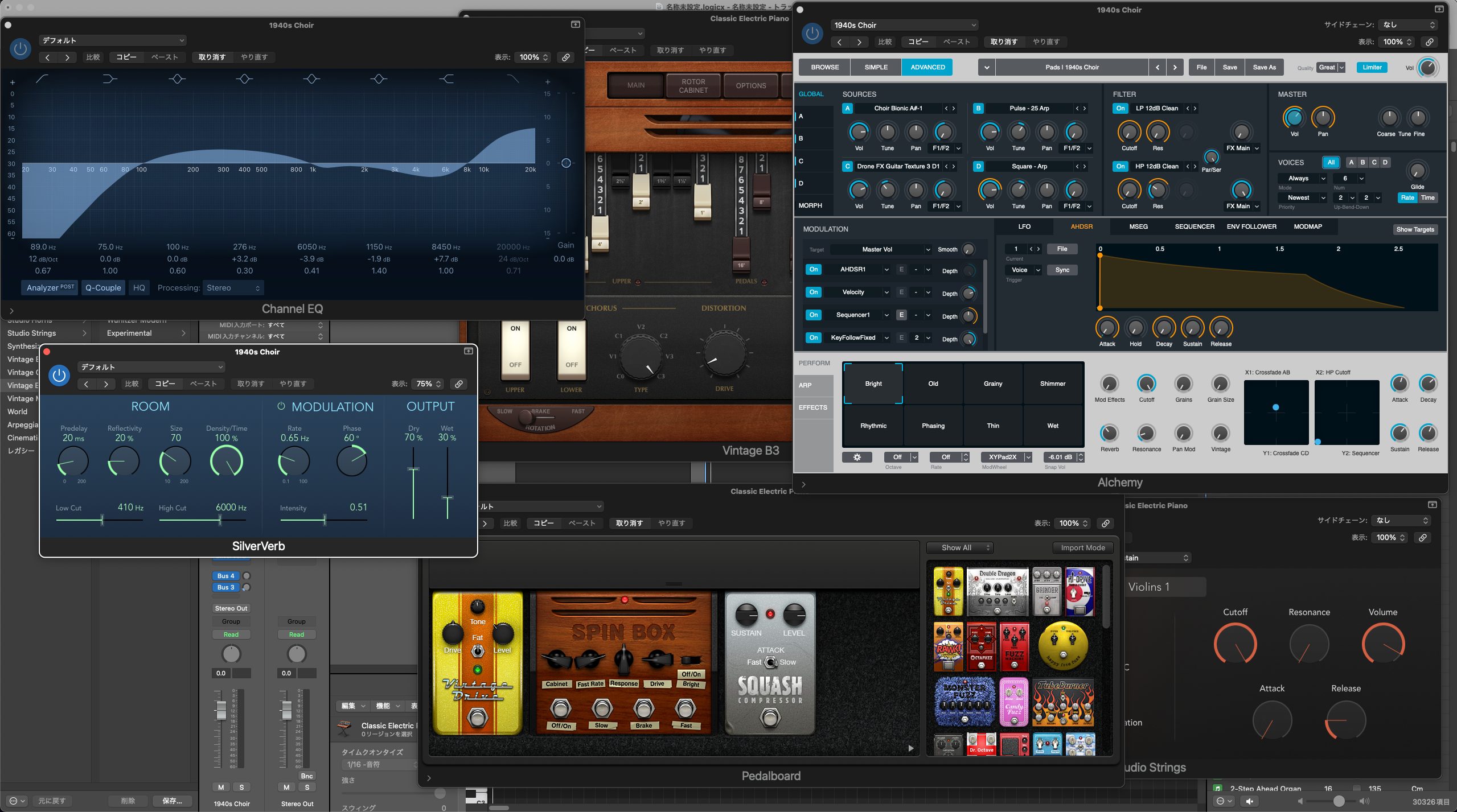
Task: Select Grinder pedal thumbnail
Action: point(1046,591)
